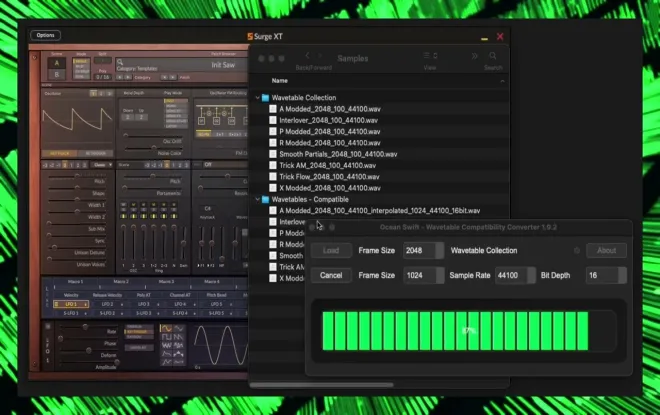This screenshot has height=415, width=660.
Task: Select oscillator 2 selector button
Action: pos(101,93)
